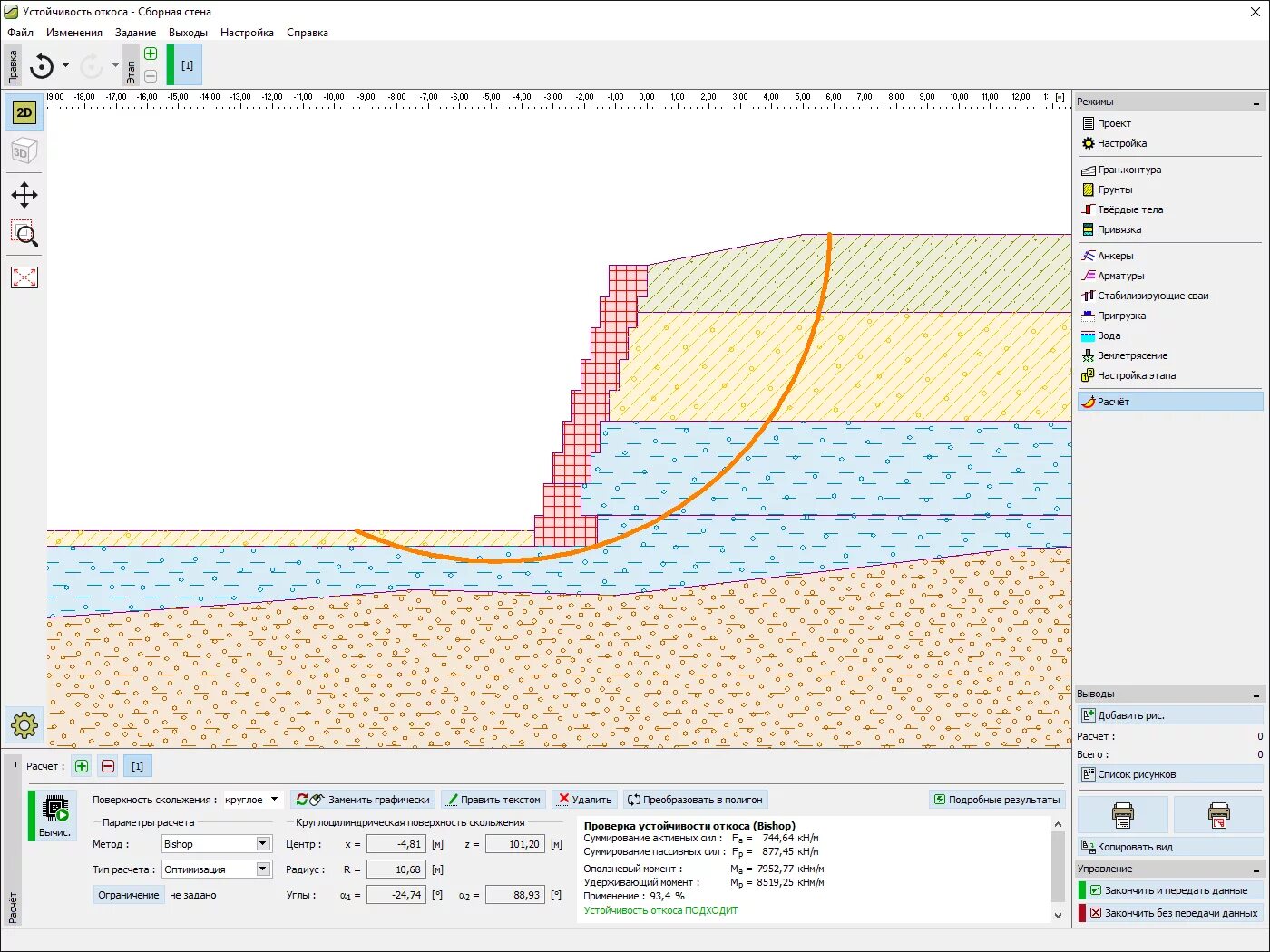Click the print view icon with red mark
Screen dimensions: 1270x952
click(x=1218, y=815)
